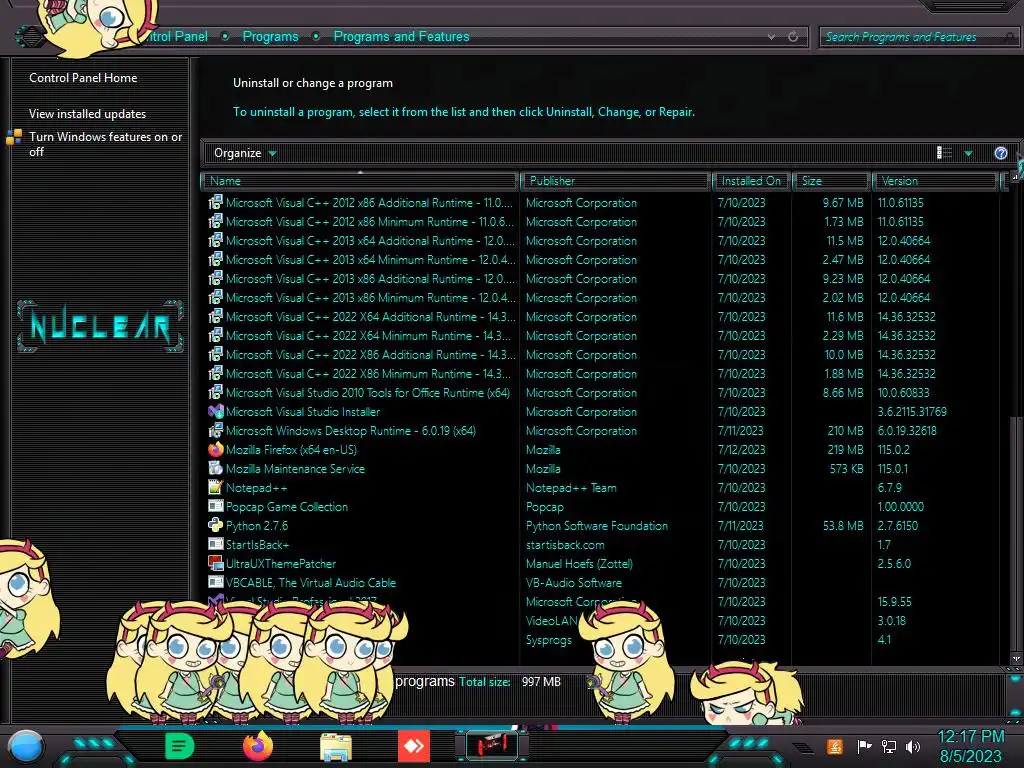
Task: Select Microsoft Visual C++ 2012 x86 Additional Runtime
Action: pyautogui.click(x=369, y=203)
